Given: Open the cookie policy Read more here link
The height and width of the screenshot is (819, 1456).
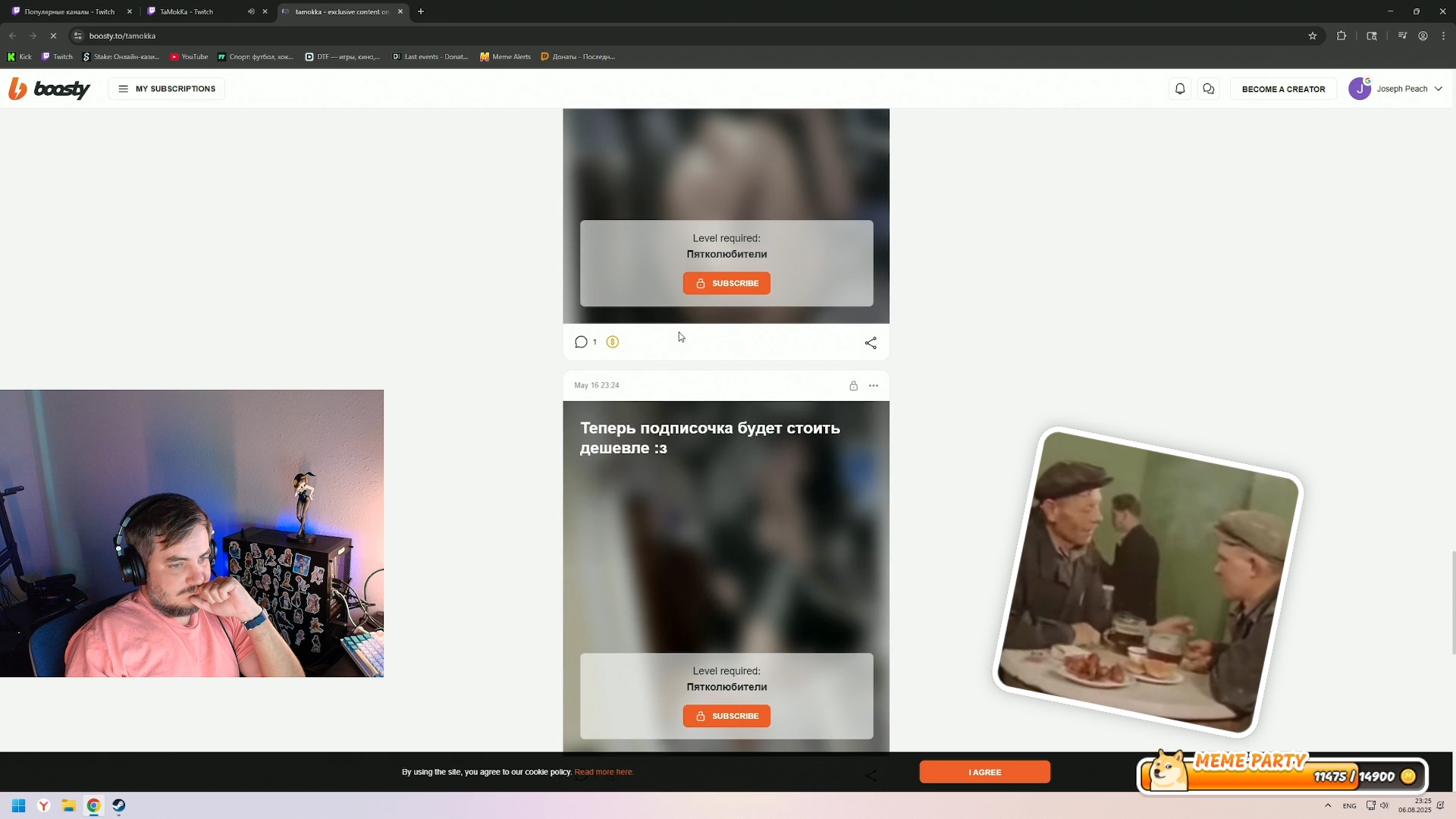Looking at the screenshot, I should [604, 772].
